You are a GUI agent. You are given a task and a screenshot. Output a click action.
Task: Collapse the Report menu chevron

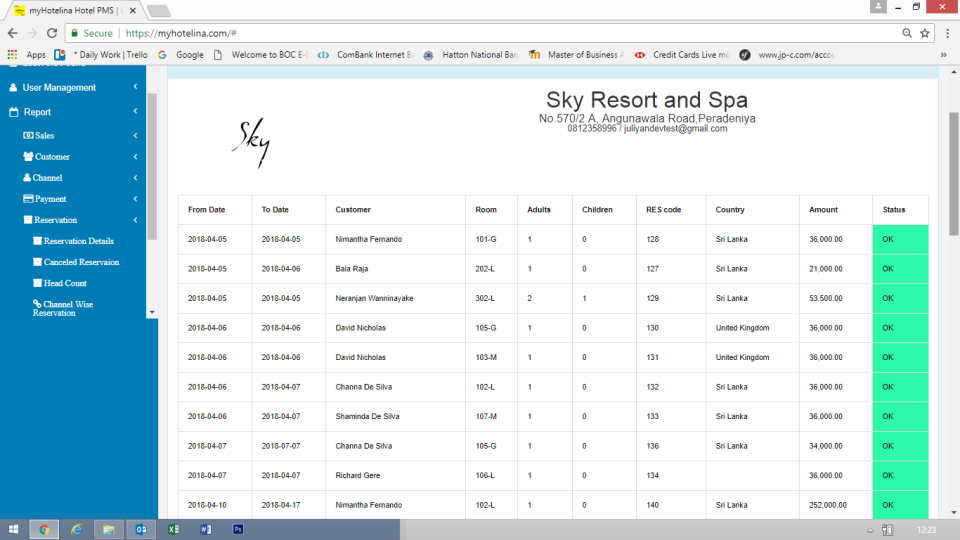coord(135,111)
